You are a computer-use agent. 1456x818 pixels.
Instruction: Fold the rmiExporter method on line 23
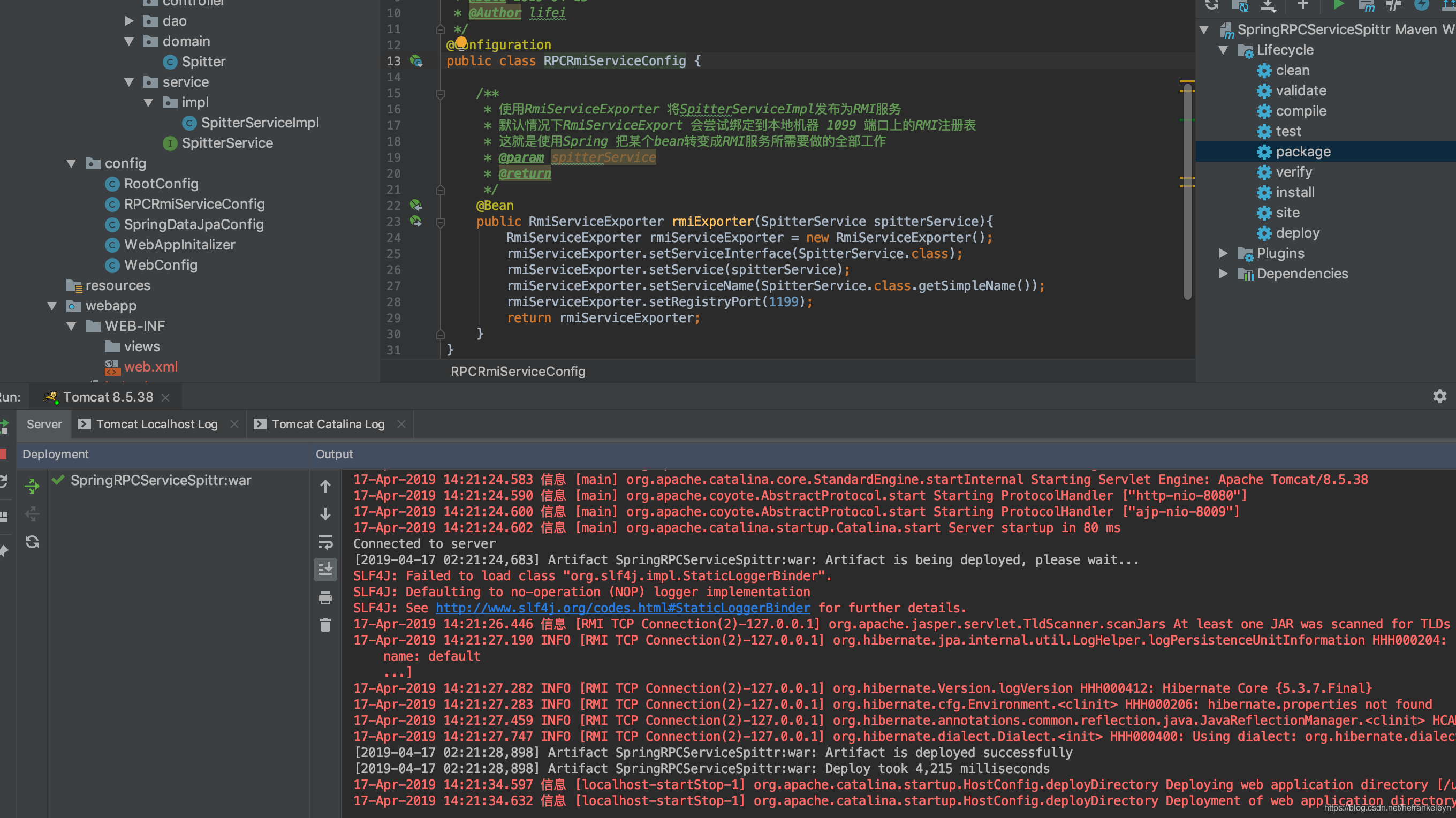(x=441, y=222)
